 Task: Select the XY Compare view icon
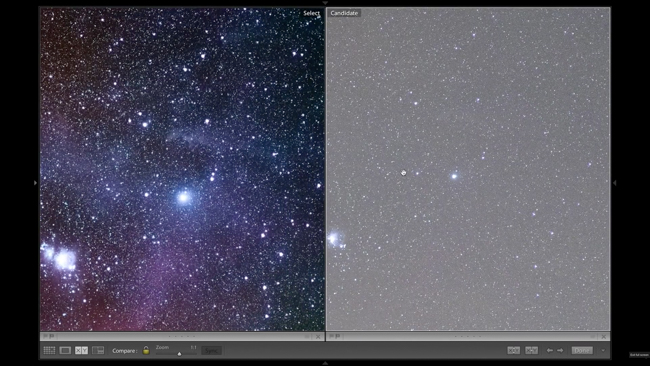click(81, 351)
